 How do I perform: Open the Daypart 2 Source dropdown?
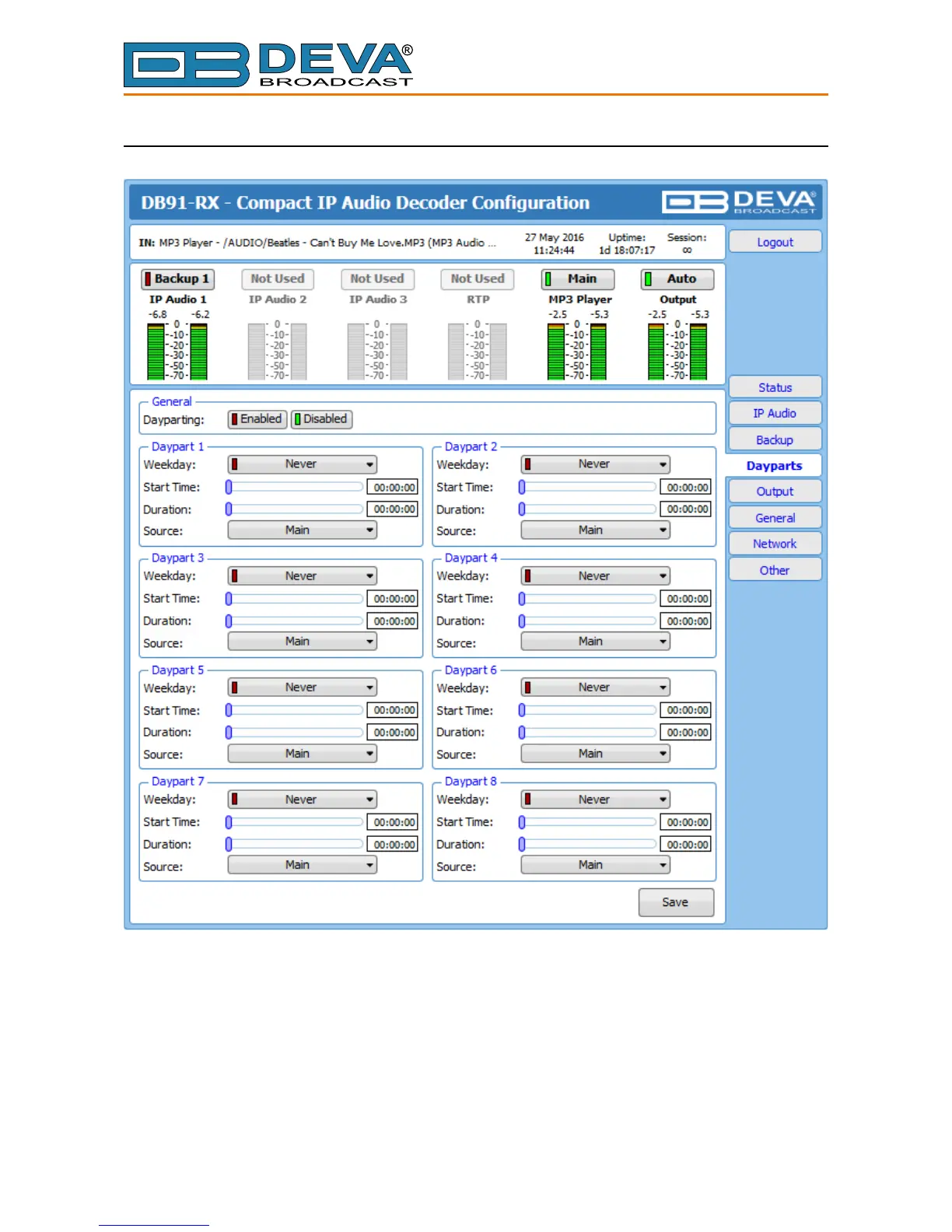point(596,530)
